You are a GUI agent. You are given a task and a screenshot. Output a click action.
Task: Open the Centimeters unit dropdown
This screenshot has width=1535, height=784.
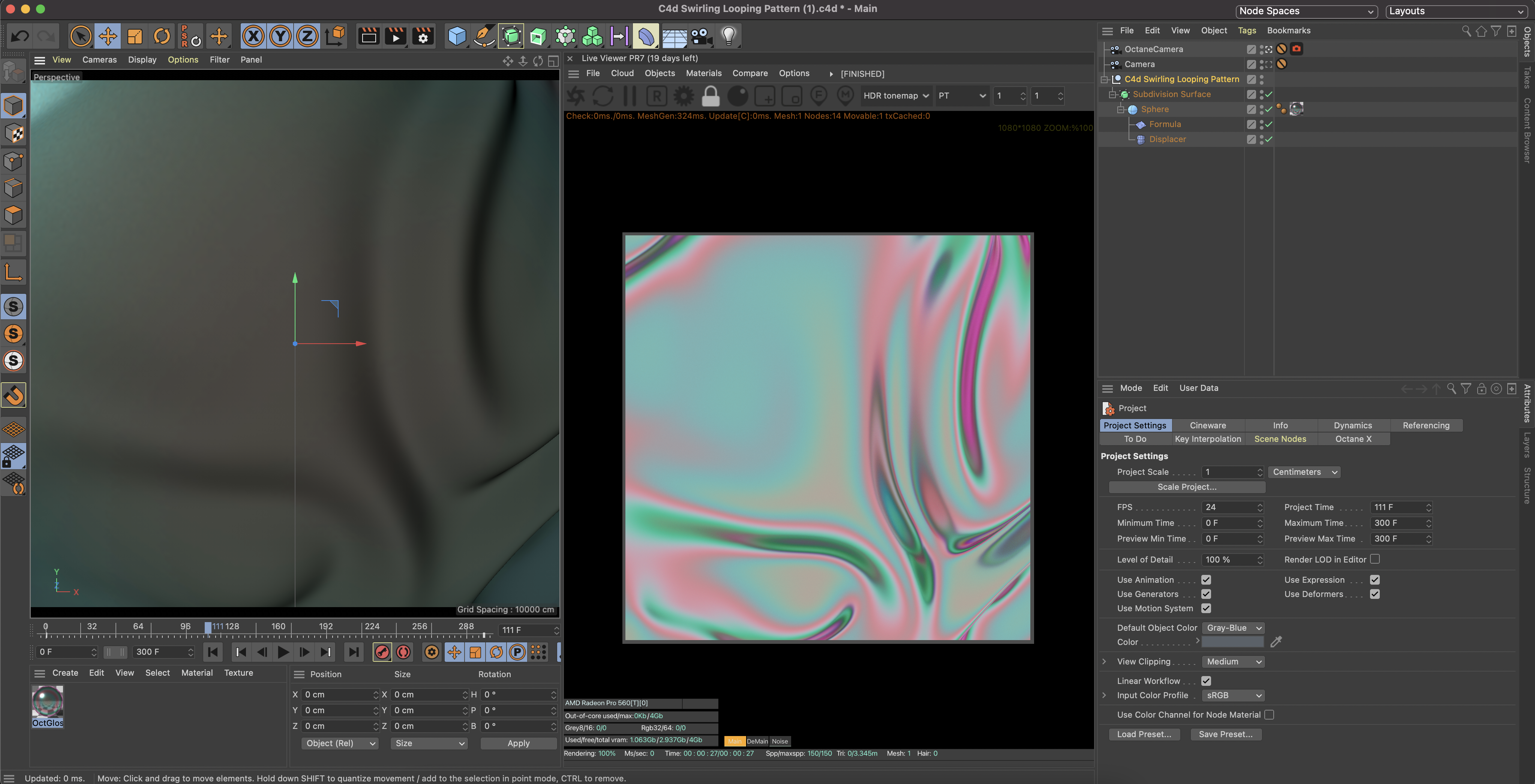tap(1304, 472)
